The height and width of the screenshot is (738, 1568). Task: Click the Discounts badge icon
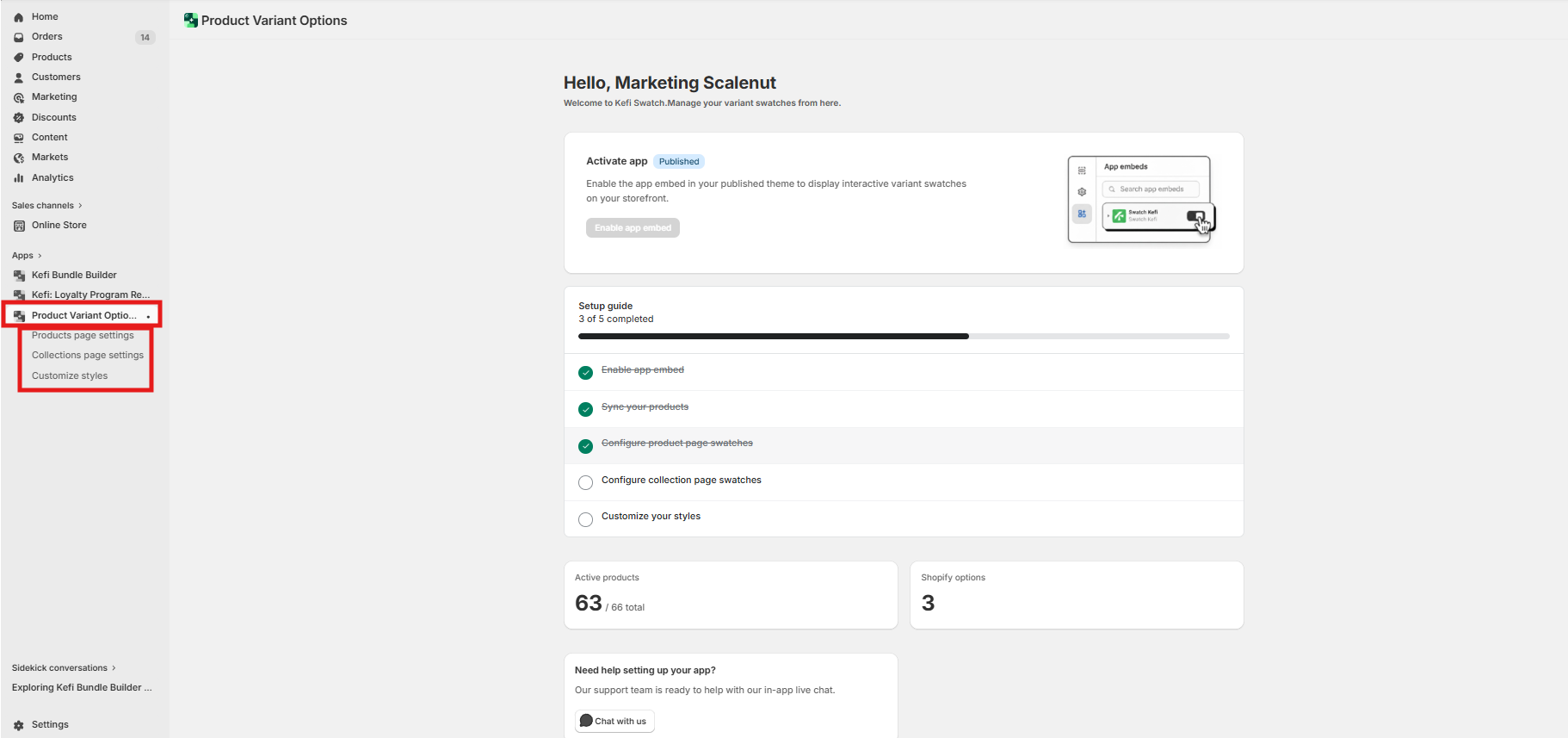tap(19, 118)
